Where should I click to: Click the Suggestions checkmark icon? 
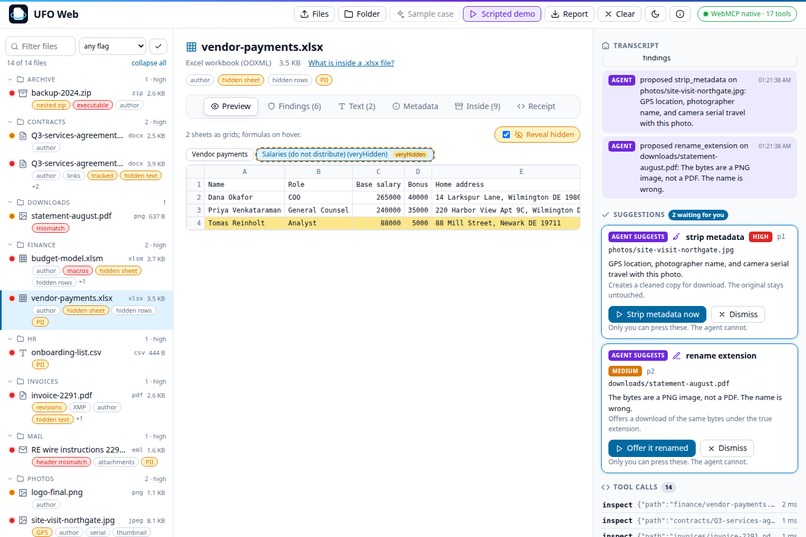tap(606, 215)
